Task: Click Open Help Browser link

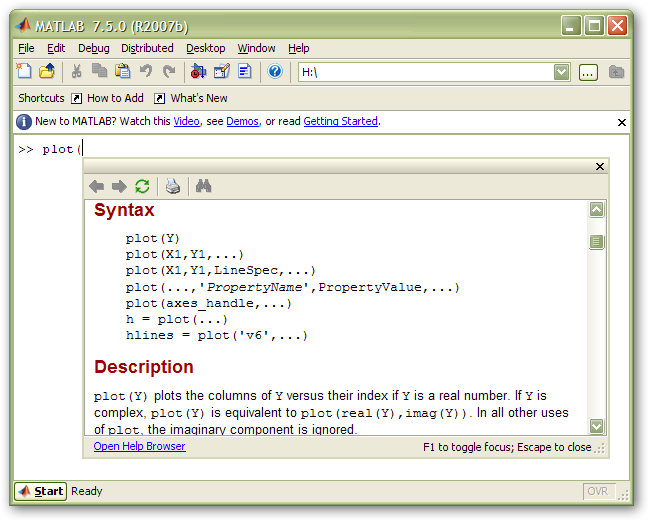Action: (x=139, y=447)
